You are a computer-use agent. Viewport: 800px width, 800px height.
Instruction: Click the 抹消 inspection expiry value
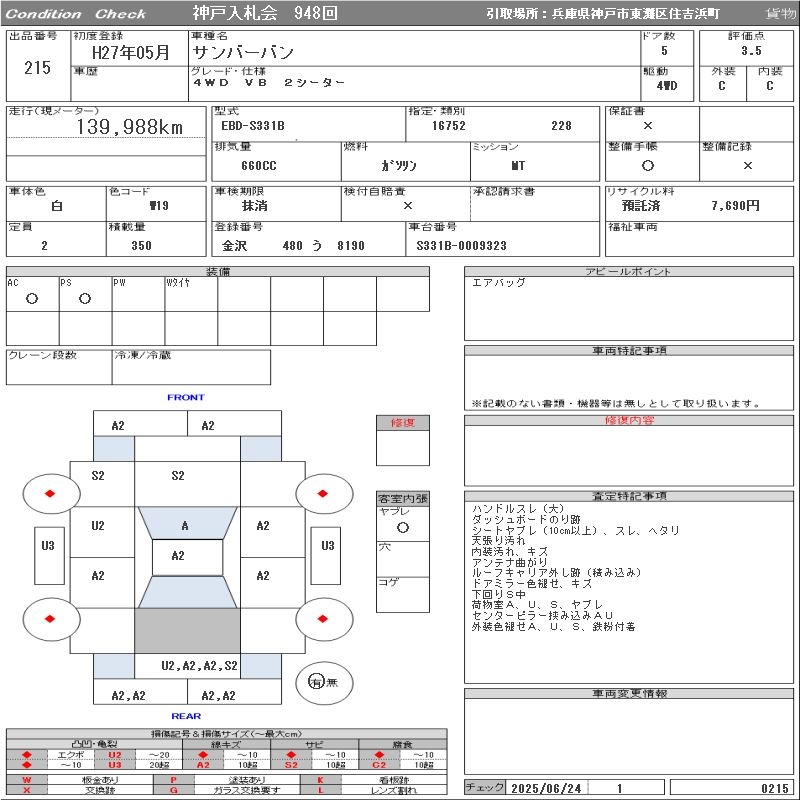coord(255,206)
